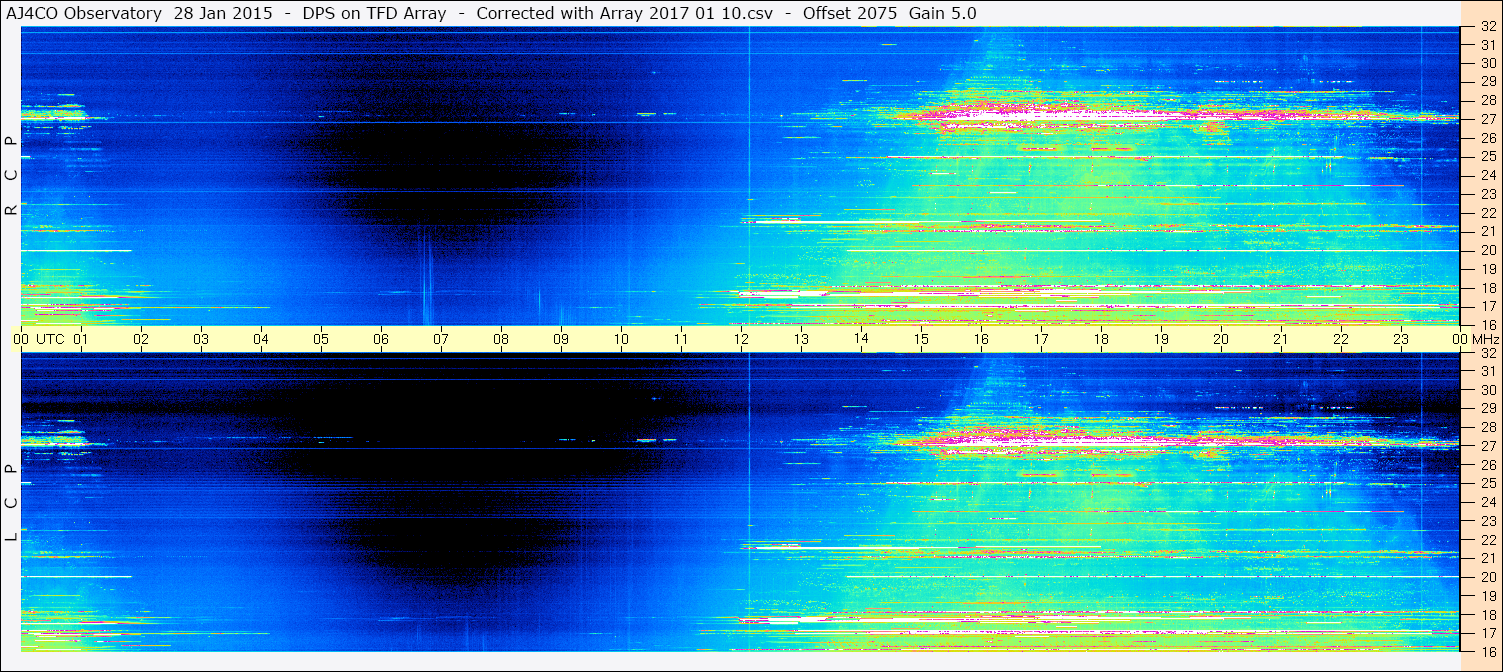This screenshot has width=1503, height=672.
Task: Select hour "15" on the UTC axis
Action: point(921,339)
